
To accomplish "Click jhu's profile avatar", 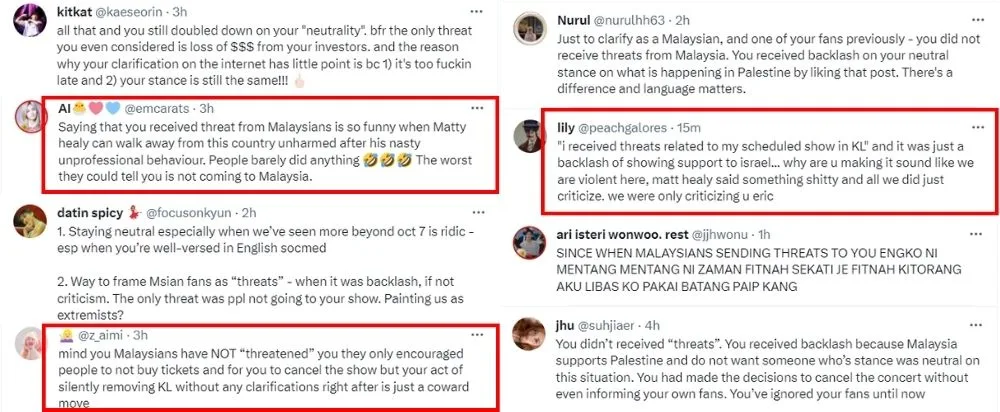I will tap(530, 332).
